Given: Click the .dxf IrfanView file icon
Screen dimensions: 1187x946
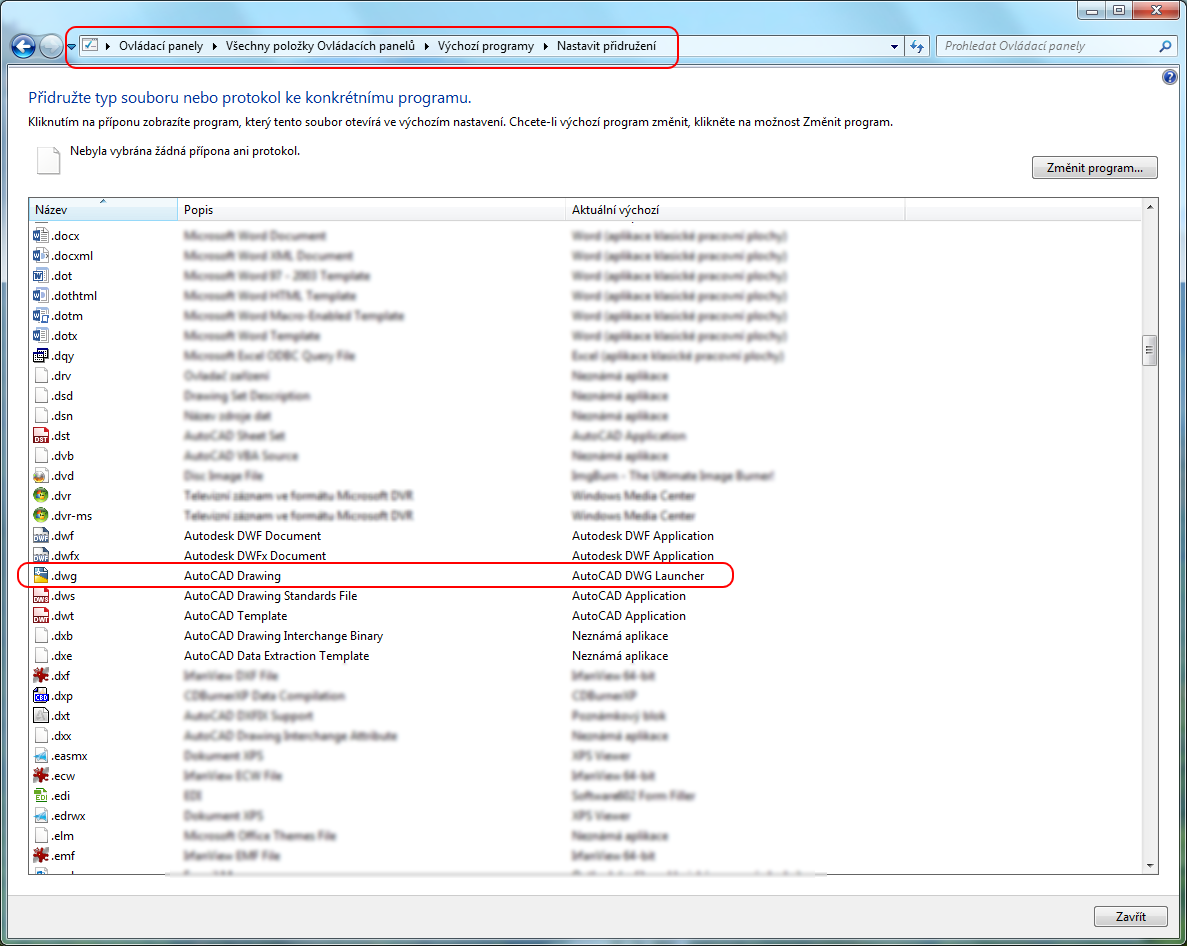Looking at the screenshot, I should click(41, 676).
